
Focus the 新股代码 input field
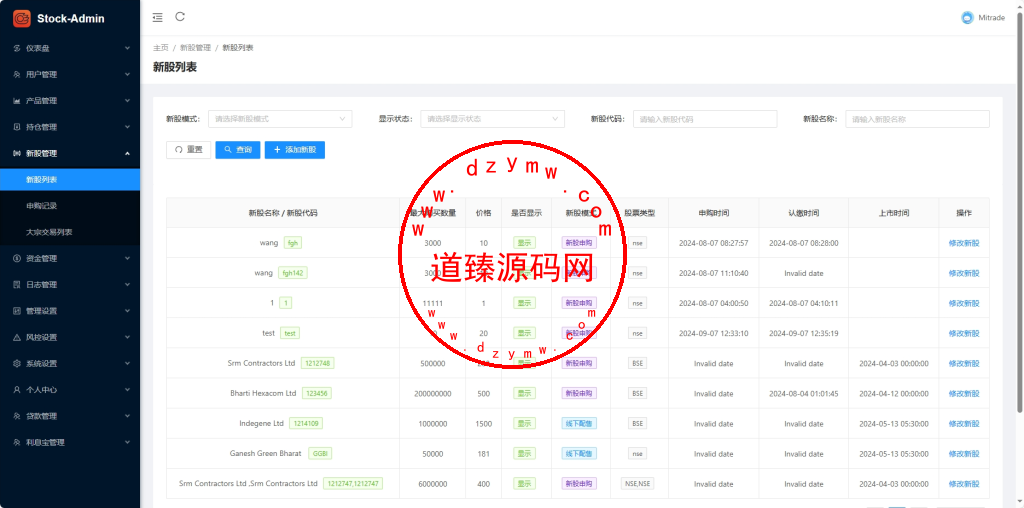pos(705,119)
